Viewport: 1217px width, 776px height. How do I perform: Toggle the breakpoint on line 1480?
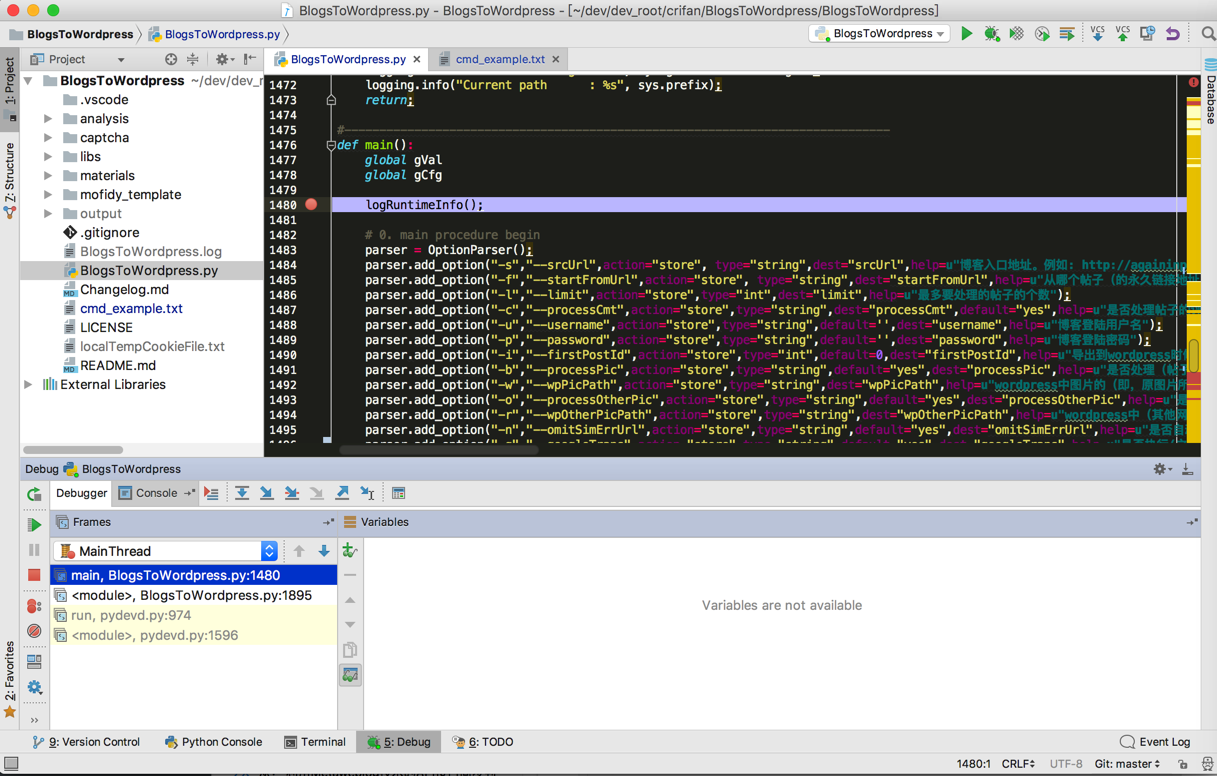click(x=311, y=204)
